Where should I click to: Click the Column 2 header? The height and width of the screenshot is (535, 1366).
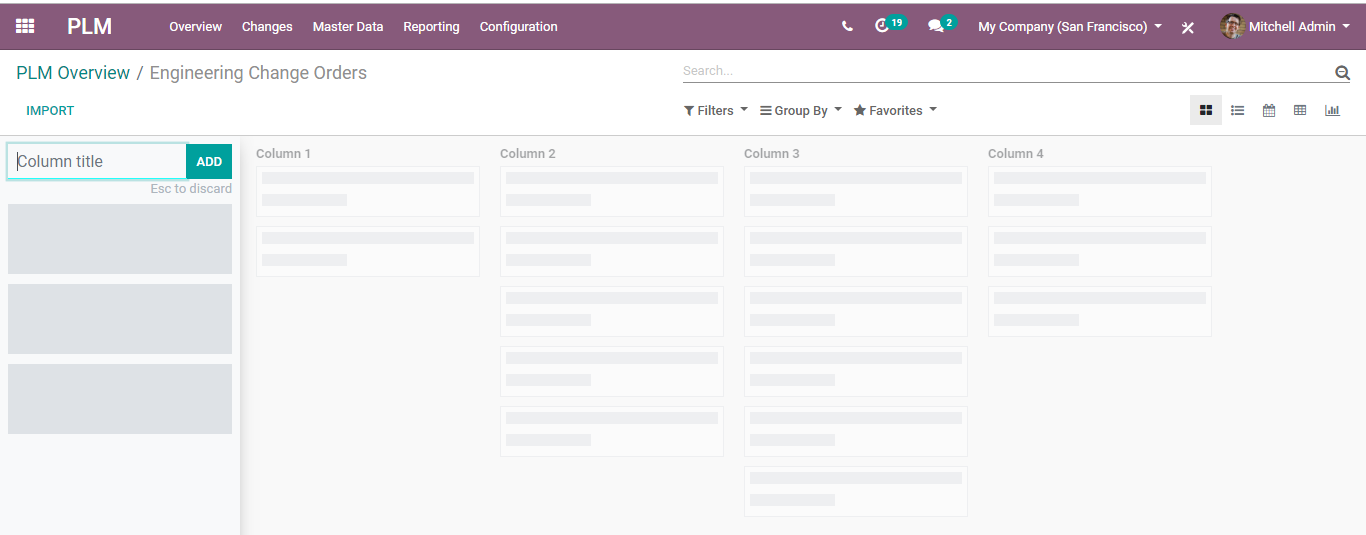[528, 154]
